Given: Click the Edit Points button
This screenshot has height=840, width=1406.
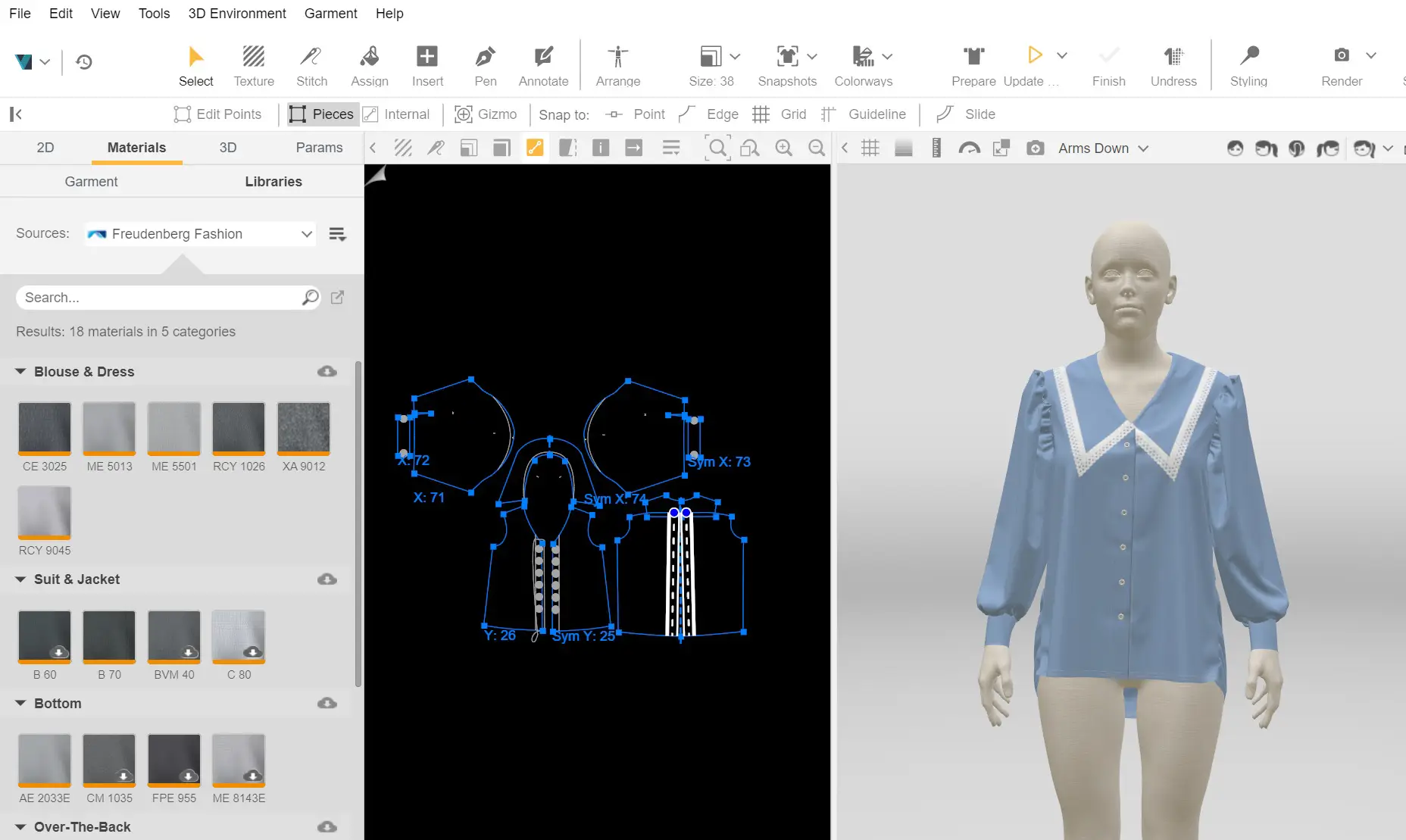Looking at the screenshot, I should (x=217, y=114).
